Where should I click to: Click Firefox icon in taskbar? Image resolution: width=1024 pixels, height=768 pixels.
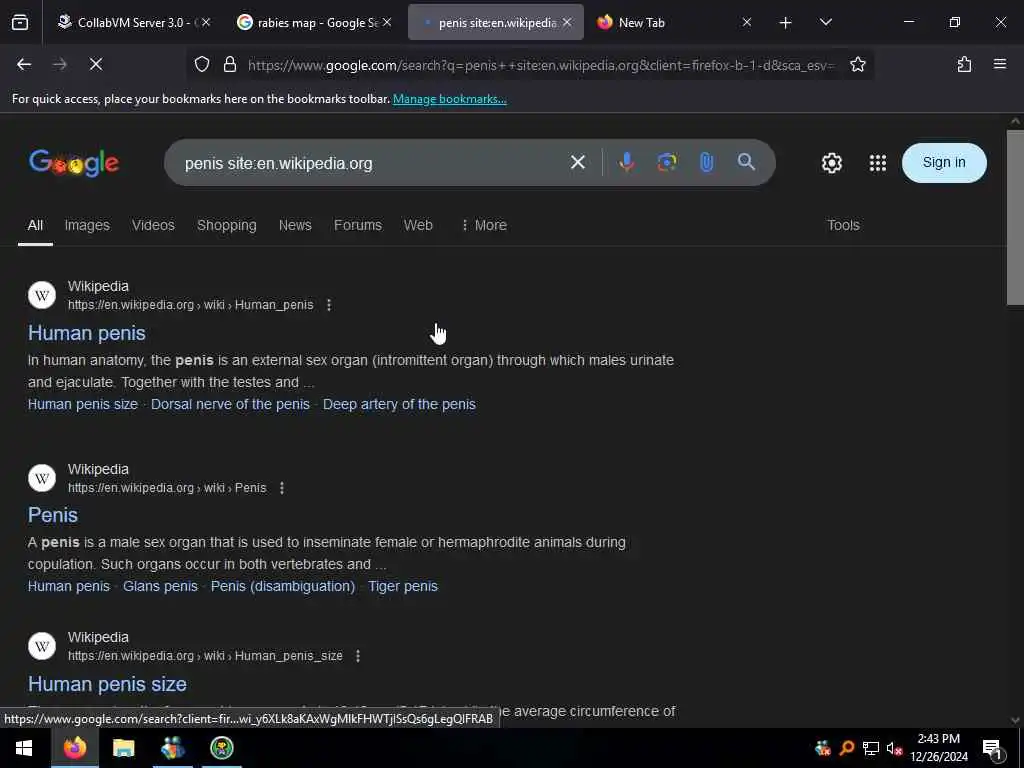(x=74, y=748)
